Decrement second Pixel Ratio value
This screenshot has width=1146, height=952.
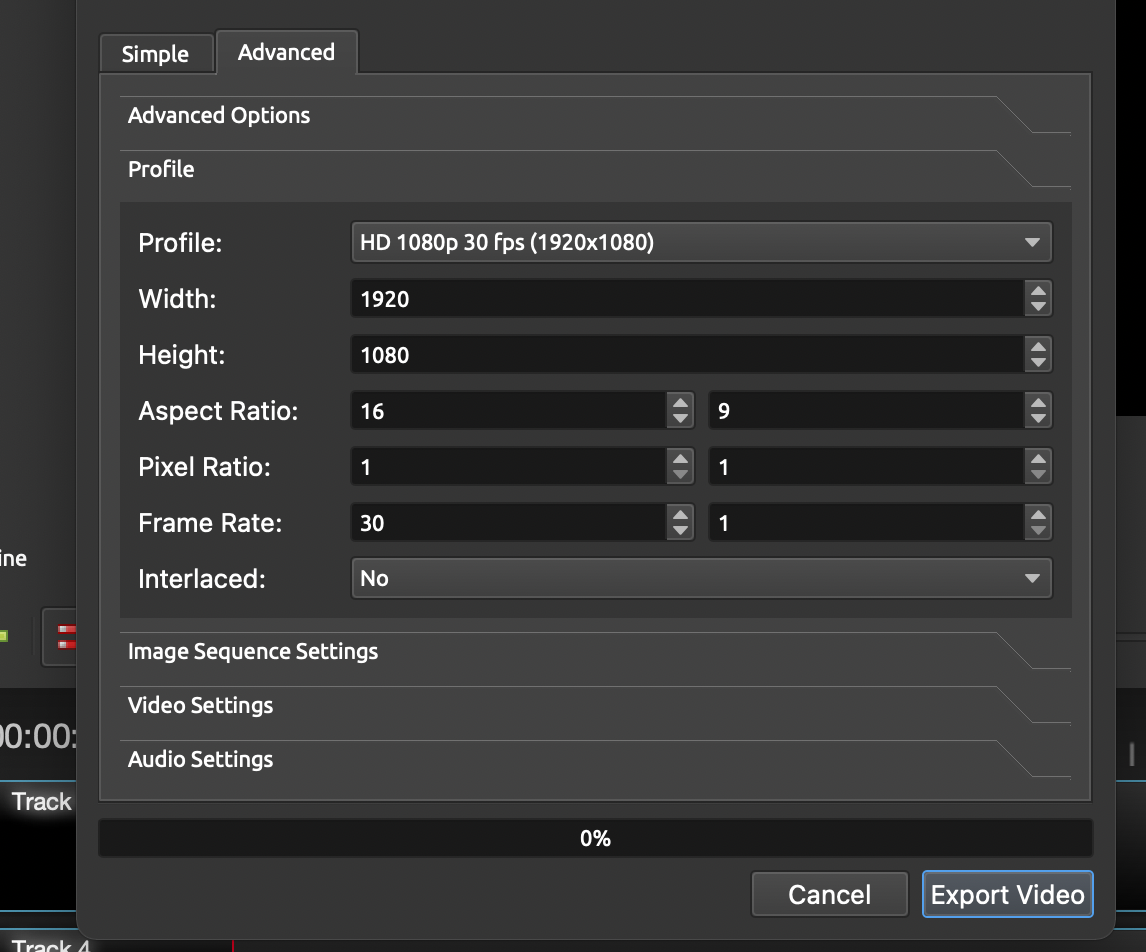[x=1038, y=475]
